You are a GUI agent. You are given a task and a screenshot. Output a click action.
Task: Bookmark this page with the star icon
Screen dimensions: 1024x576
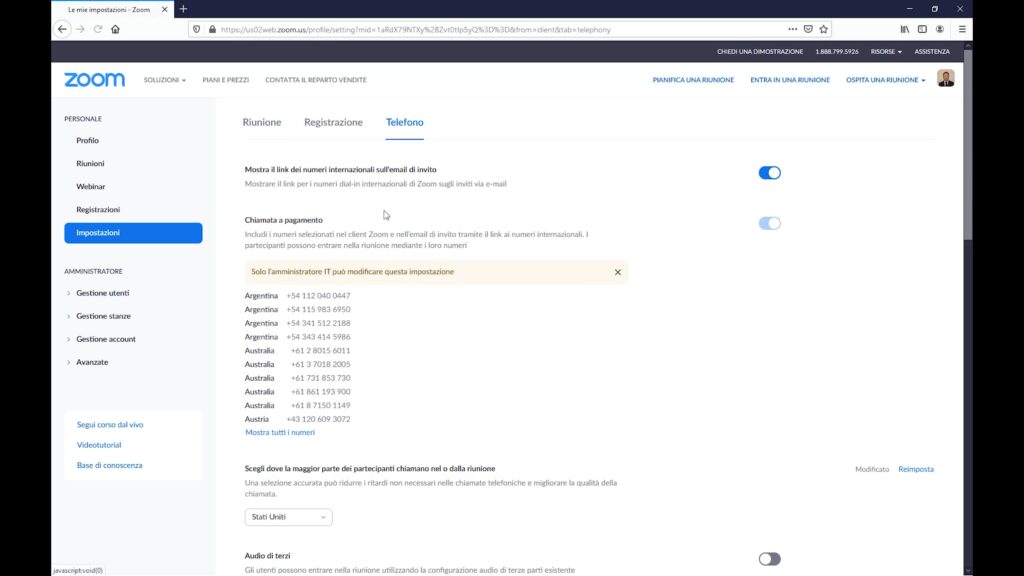tap(822, 29)
